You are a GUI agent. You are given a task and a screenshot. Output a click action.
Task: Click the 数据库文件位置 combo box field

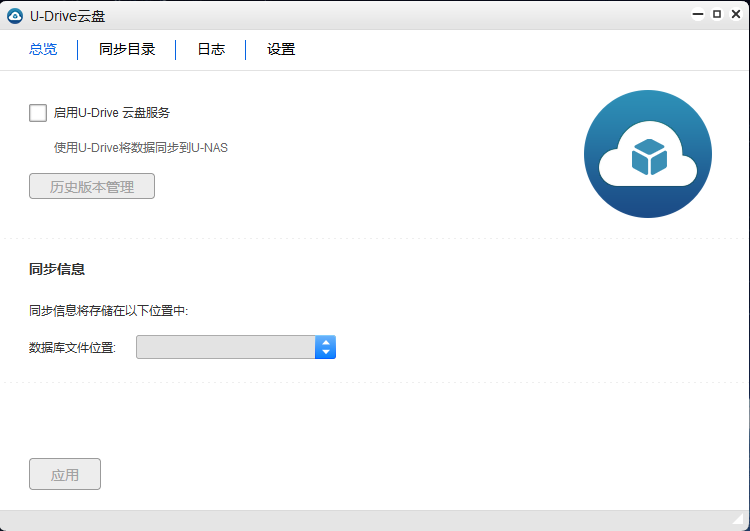(x=236, y=347)
